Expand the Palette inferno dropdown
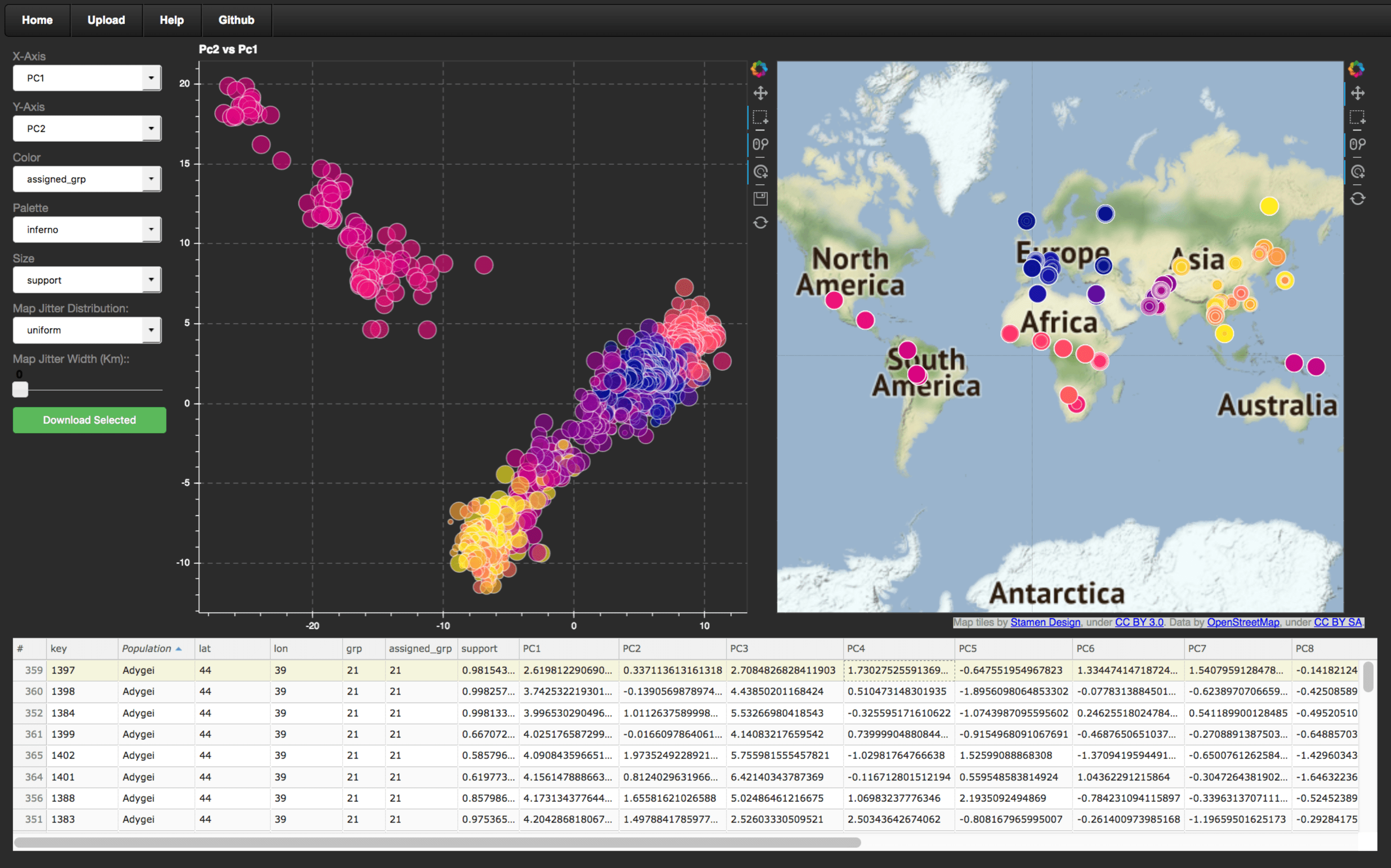The height and width of the screenshot is (868, 1391). coord(87,230)
